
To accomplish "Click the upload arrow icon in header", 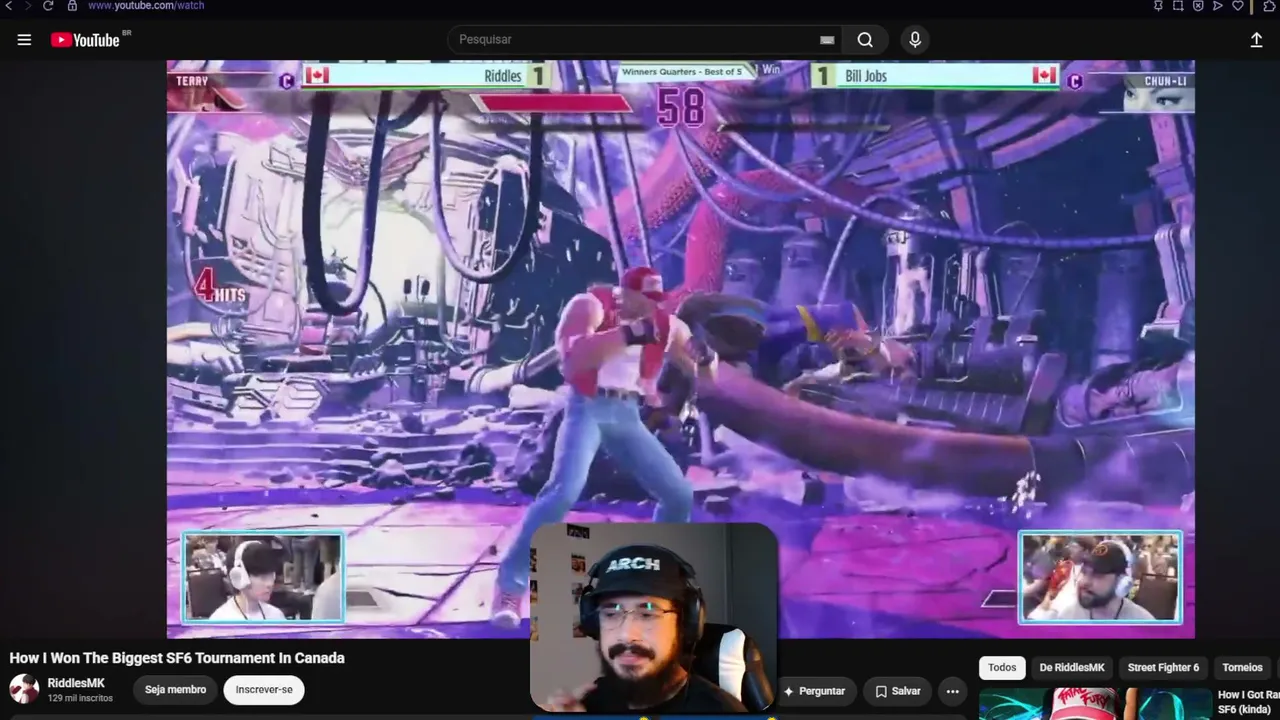I will [1256, 40].
